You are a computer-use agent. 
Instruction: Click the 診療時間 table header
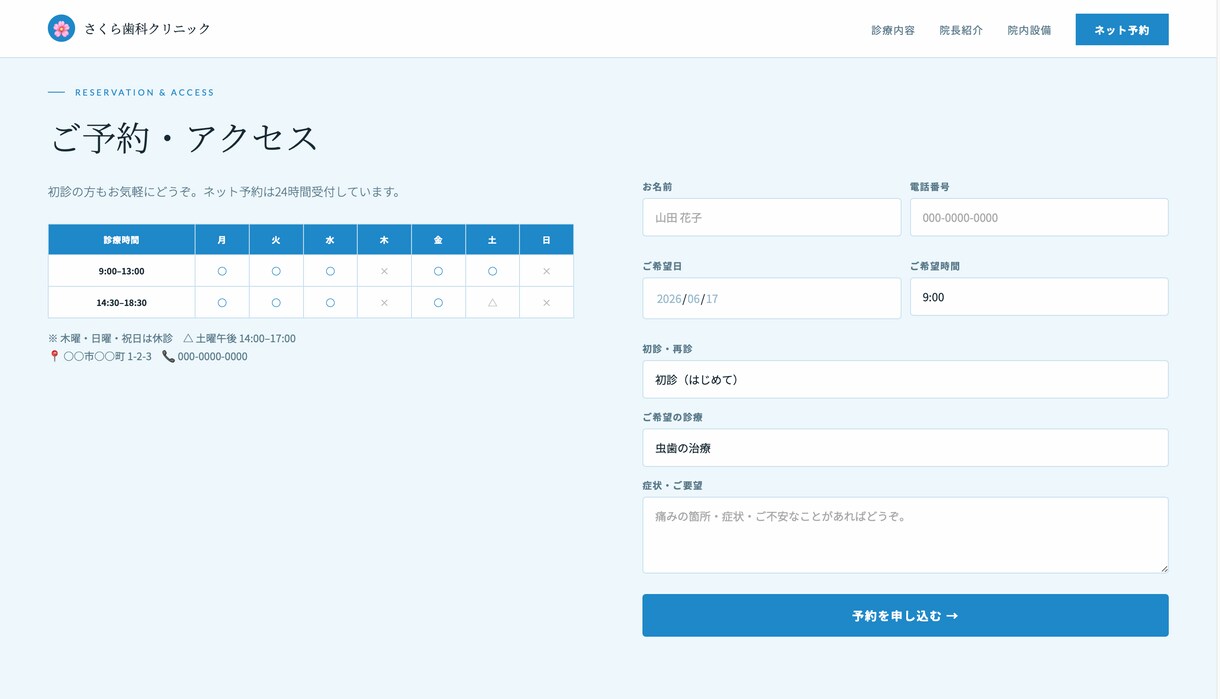point(121,240)
